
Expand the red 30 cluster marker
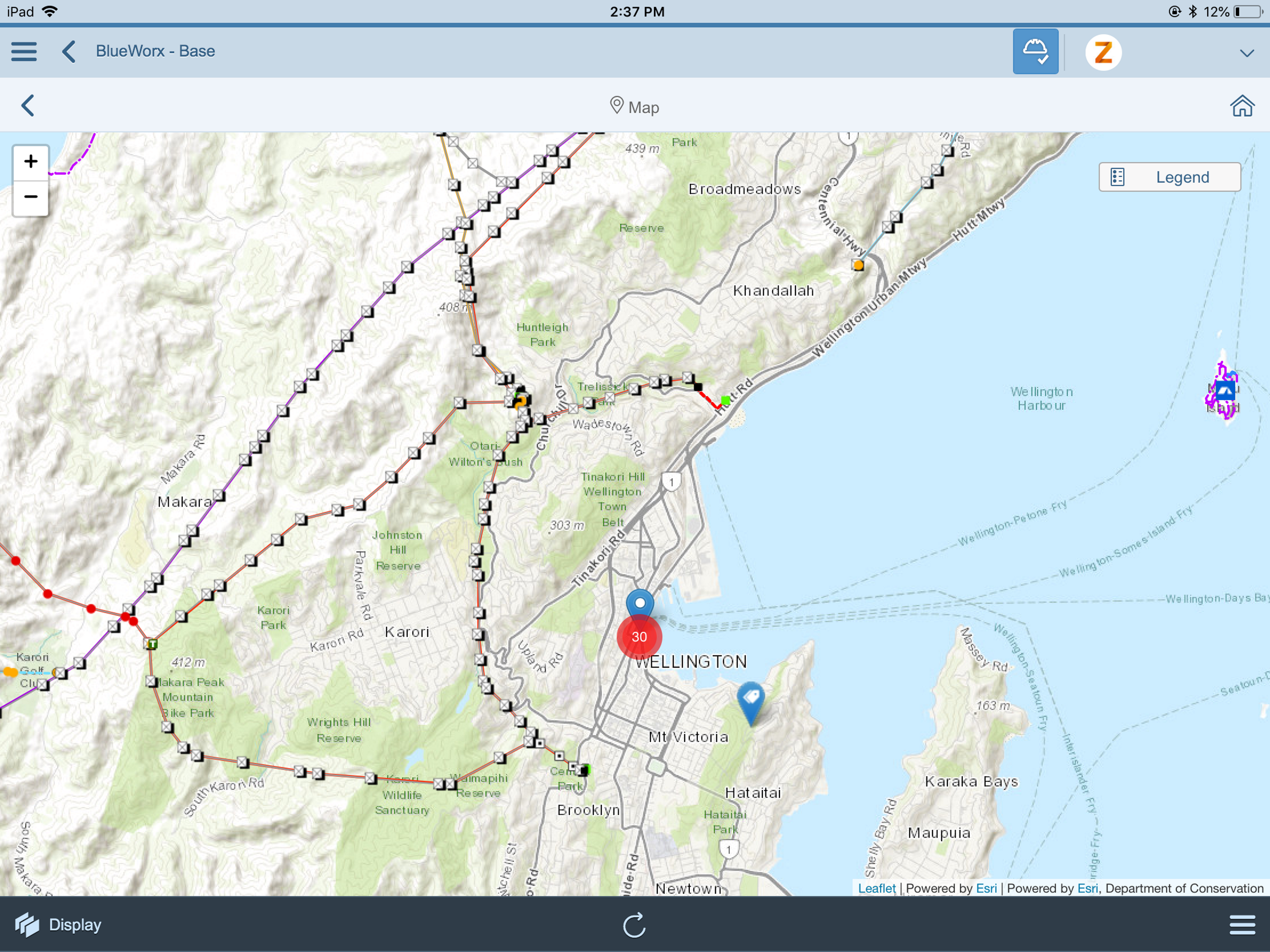click(639, 637)
